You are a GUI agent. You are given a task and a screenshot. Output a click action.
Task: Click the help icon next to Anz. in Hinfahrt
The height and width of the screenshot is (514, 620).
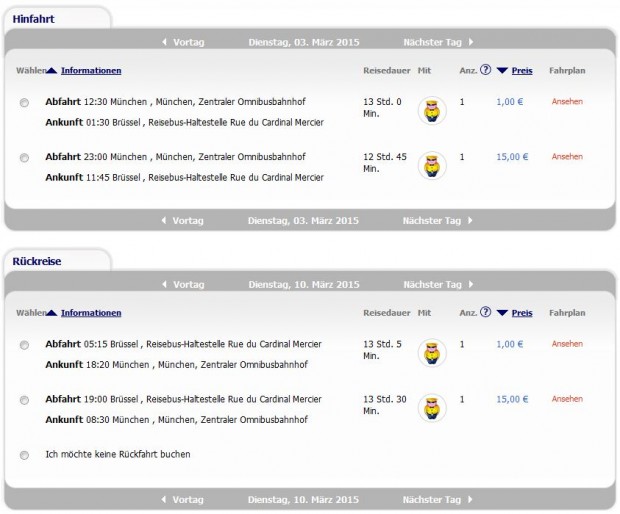[485, 70]
